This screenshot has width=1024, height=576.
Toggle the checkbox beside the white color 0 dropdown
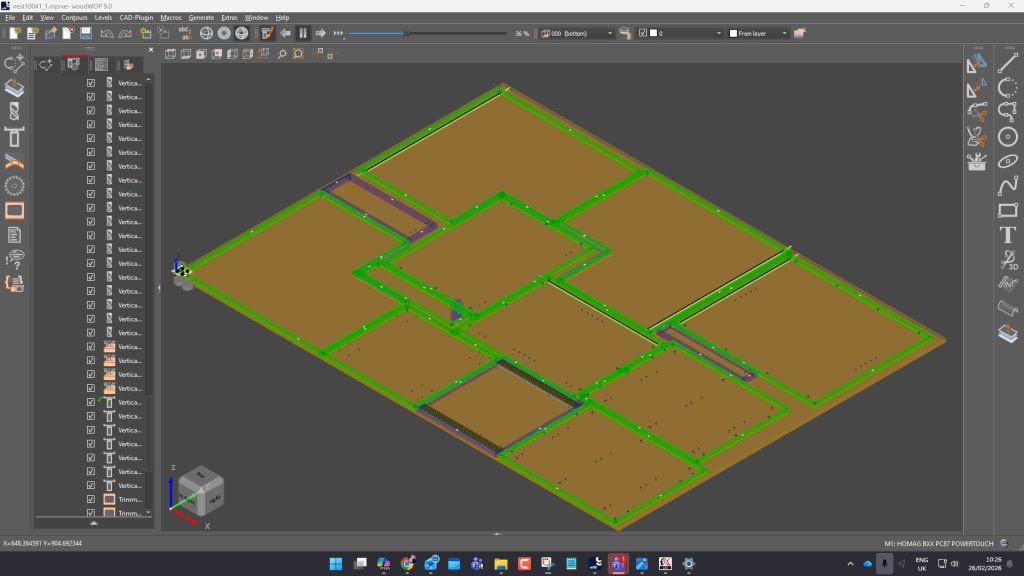pos(643,33)
